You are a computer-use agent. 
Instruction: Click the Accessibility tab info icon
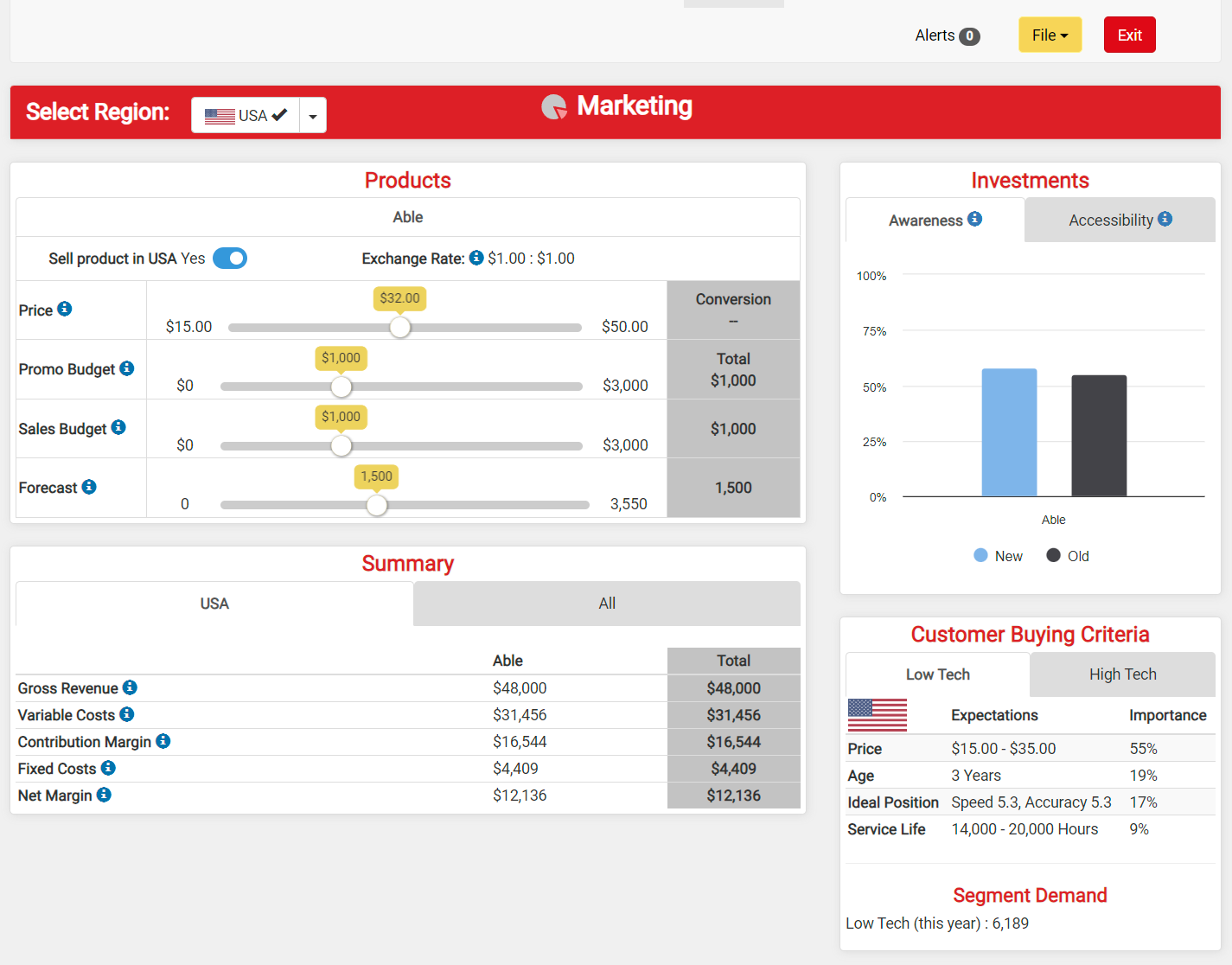pyautogui.click(x=1165, y=219)
